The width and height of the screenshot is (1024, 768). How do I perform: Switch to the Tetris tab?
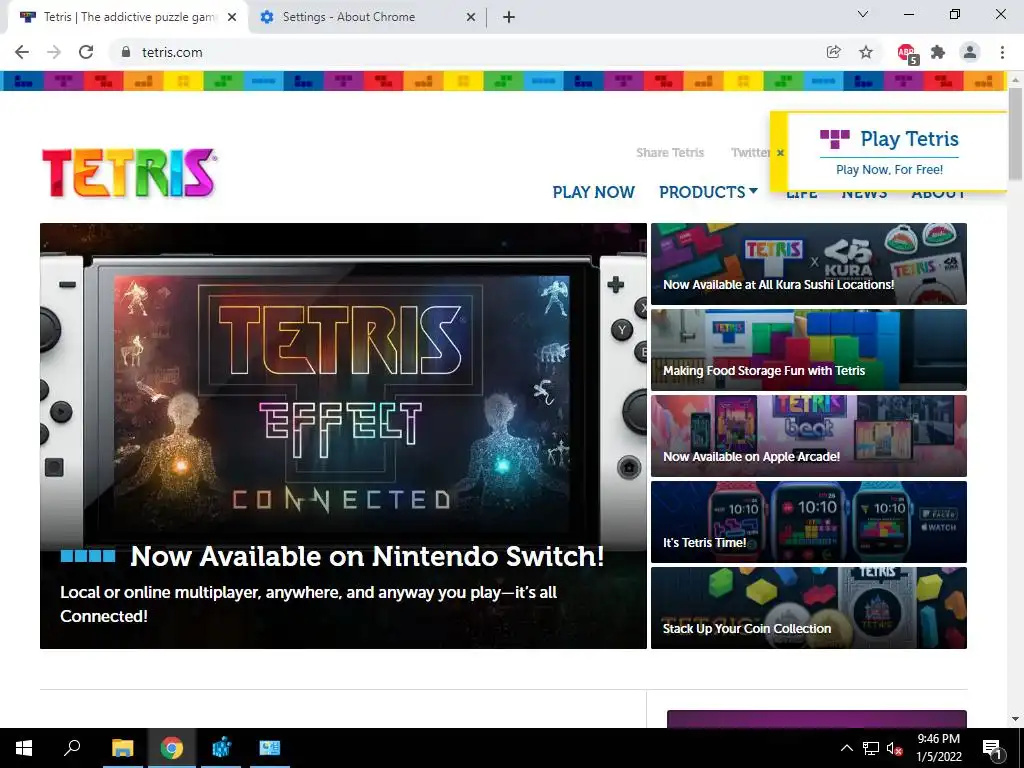point(128,17)
